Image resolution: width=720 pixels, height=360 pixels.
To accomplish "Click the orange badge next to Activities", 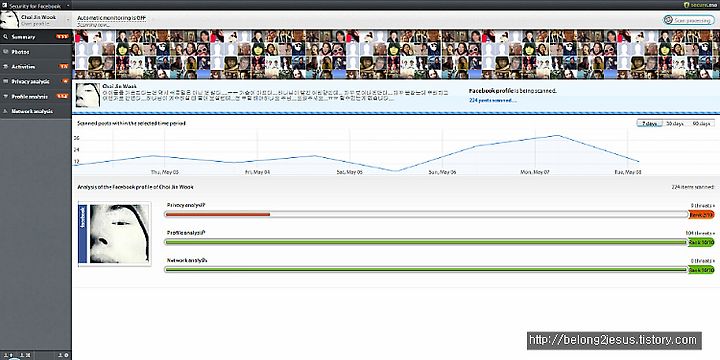I will pyautogui.click(x=64, y=67).
